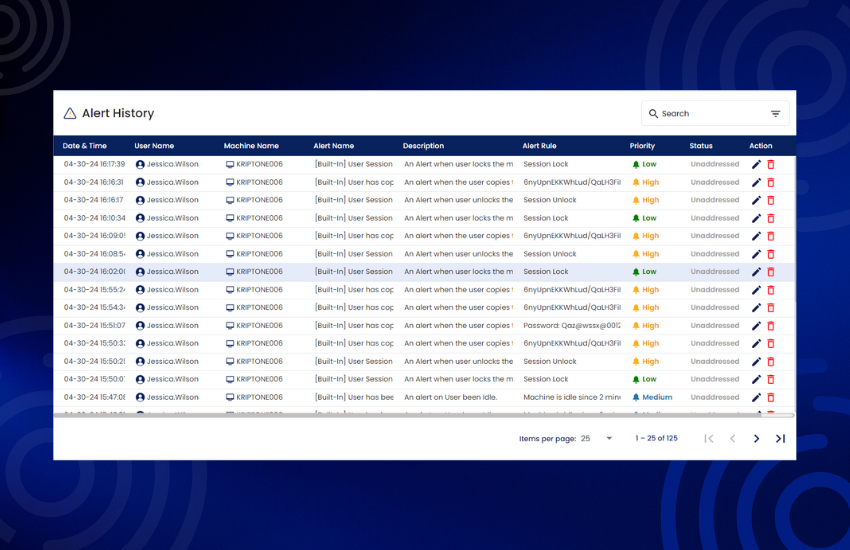Sort by the Status column header
Viewport: 850px width, 550px height.
click(x=700, y=146)
